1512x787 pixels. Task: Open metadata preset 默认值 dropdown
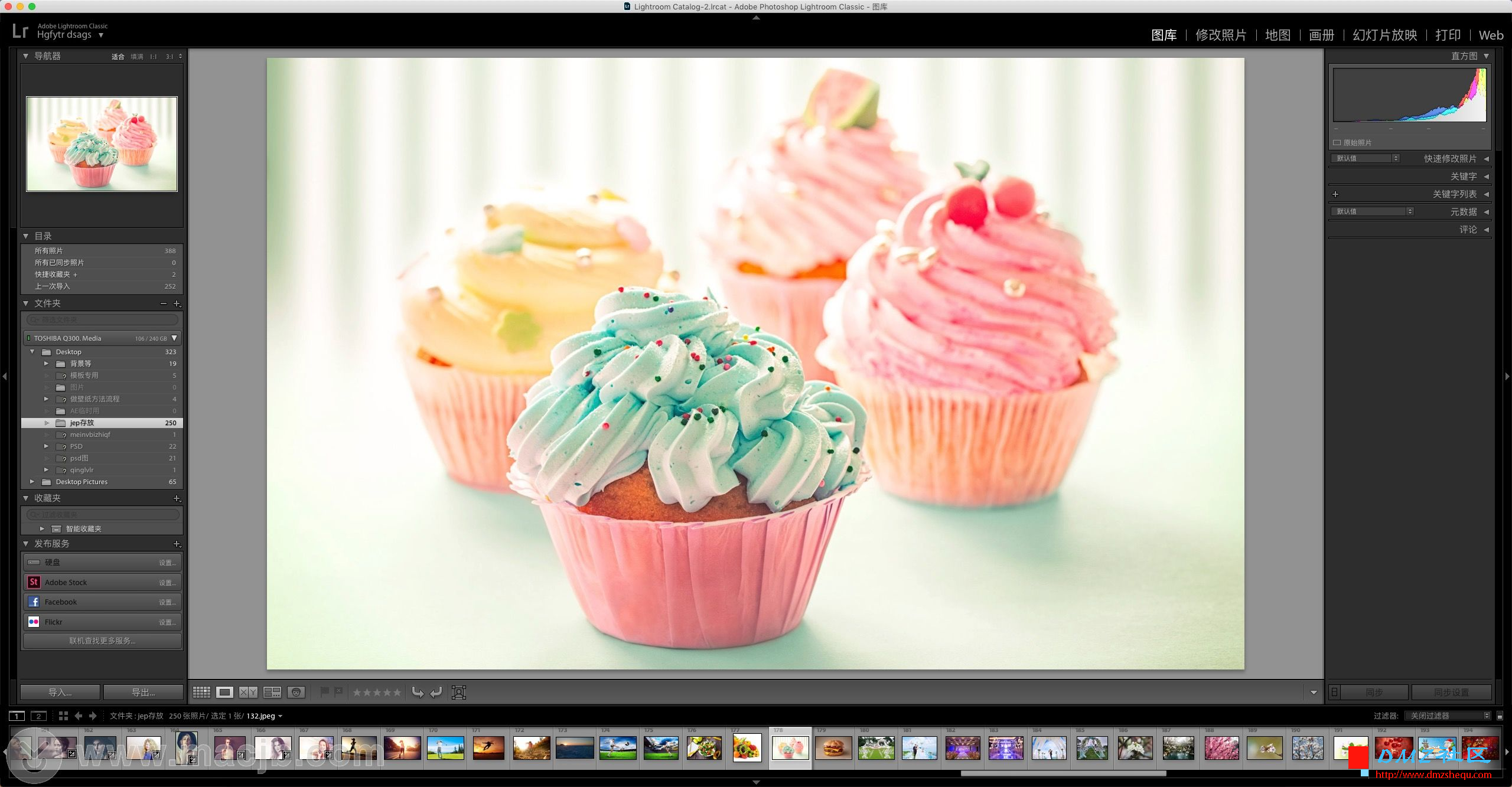[x=1372, y=211]
